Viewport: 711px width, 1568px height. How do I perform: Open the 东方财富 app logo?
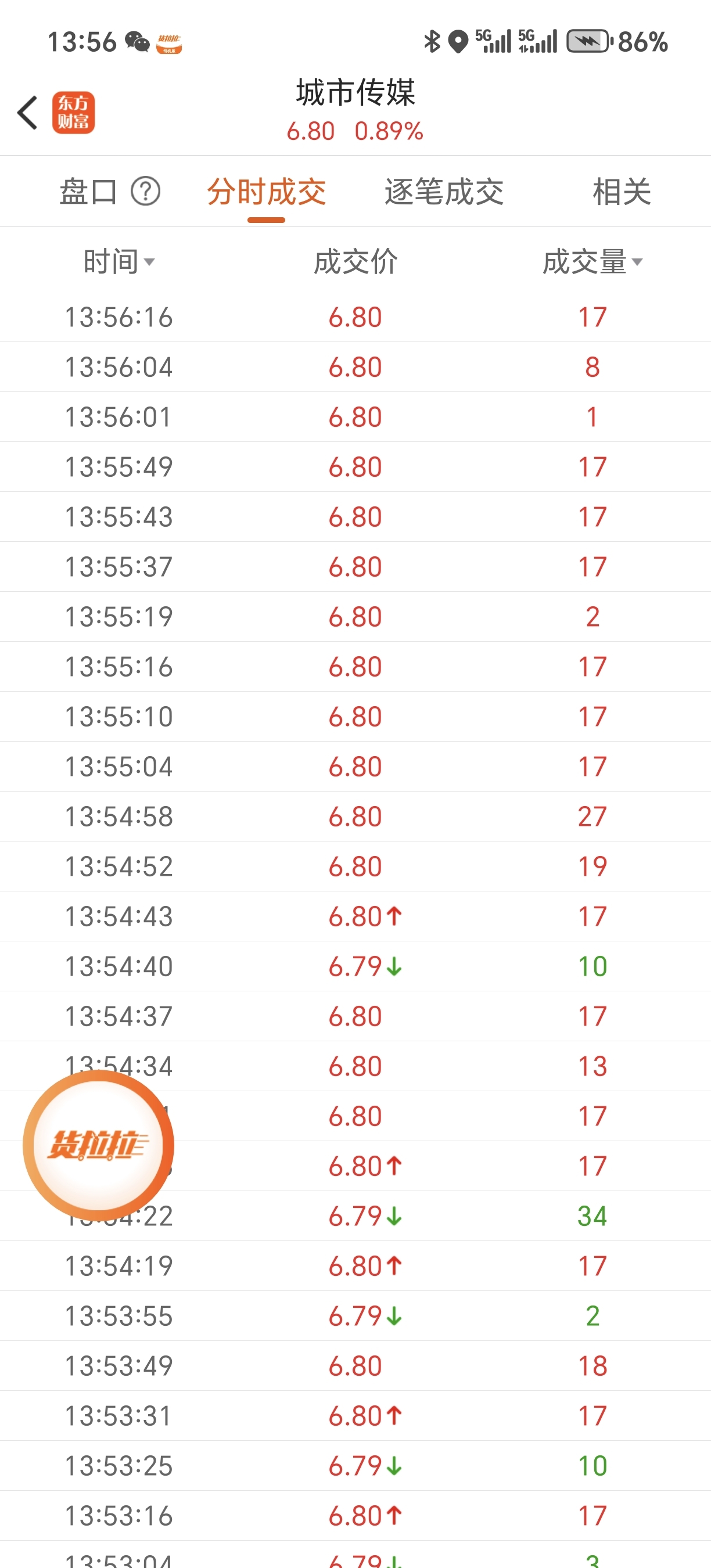pyautogui.click(x=73, y=113)
